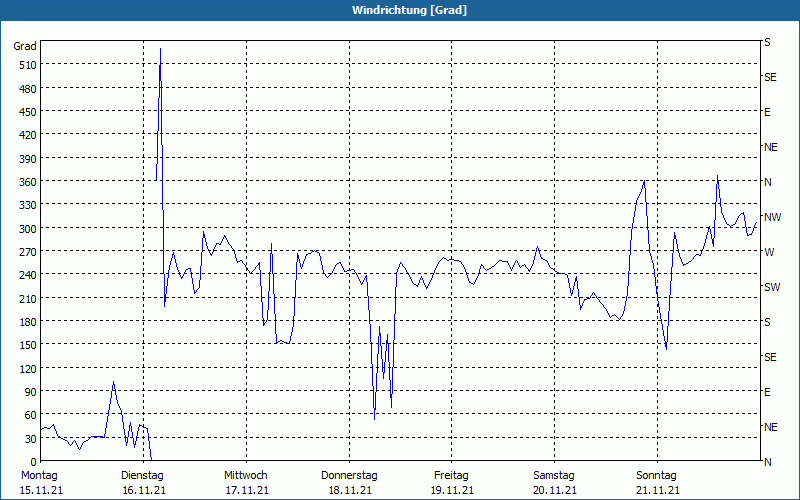This screenshot has height=500, width=800.
Task: Select the 60 degree axis label
Action: pos(31,415)
